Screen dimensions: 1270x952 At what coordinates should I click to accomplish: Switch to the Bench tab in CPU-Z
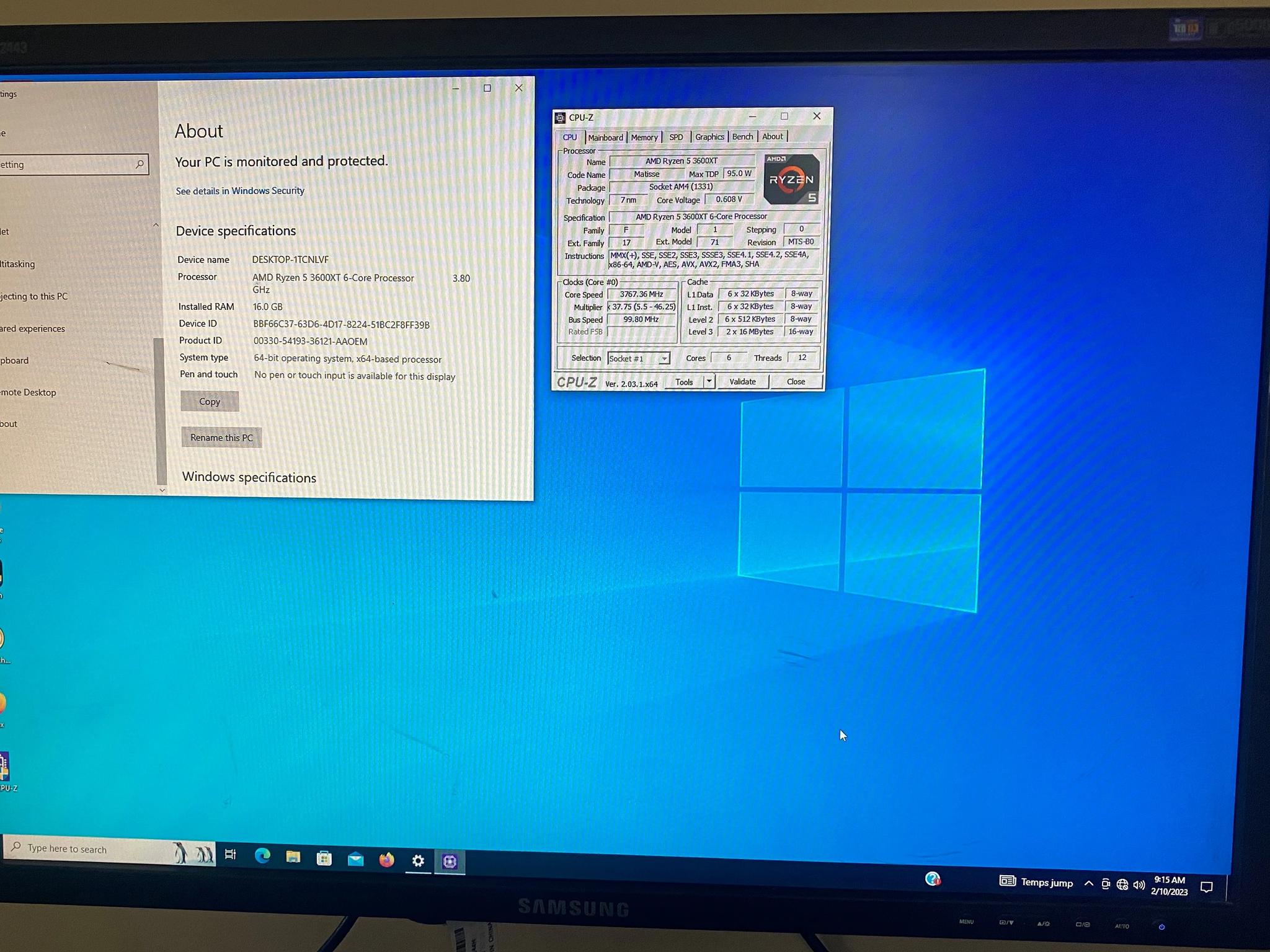click(x=742, y=136)
